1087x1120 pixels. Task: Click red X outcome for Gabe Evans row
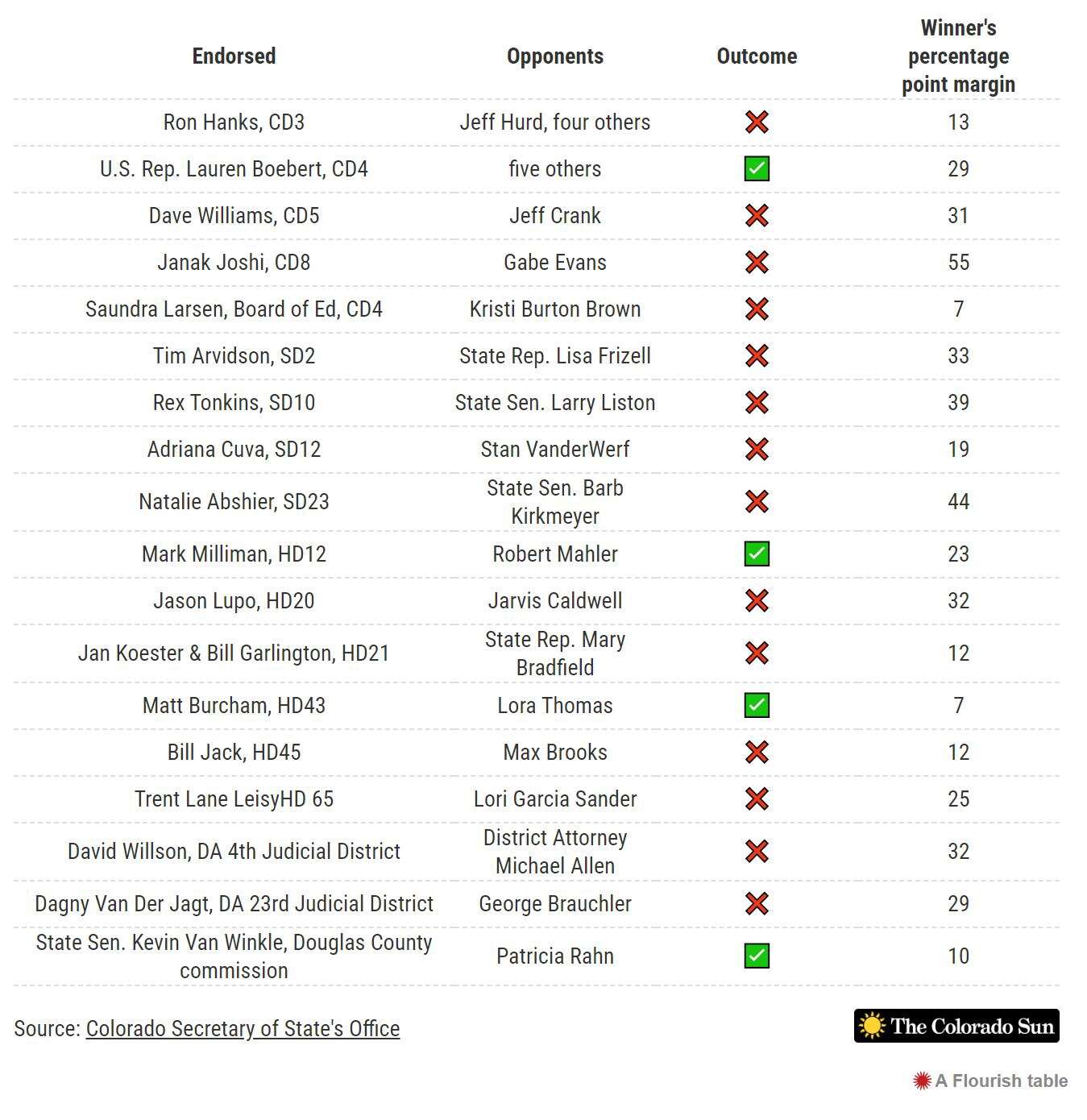[x=757, y=263]
